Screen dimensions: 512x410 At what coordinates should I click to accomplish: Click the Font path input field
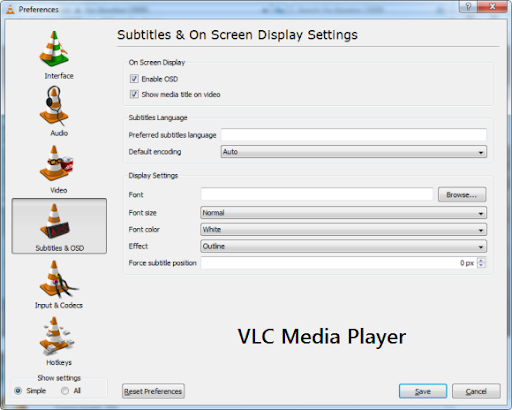317,194
